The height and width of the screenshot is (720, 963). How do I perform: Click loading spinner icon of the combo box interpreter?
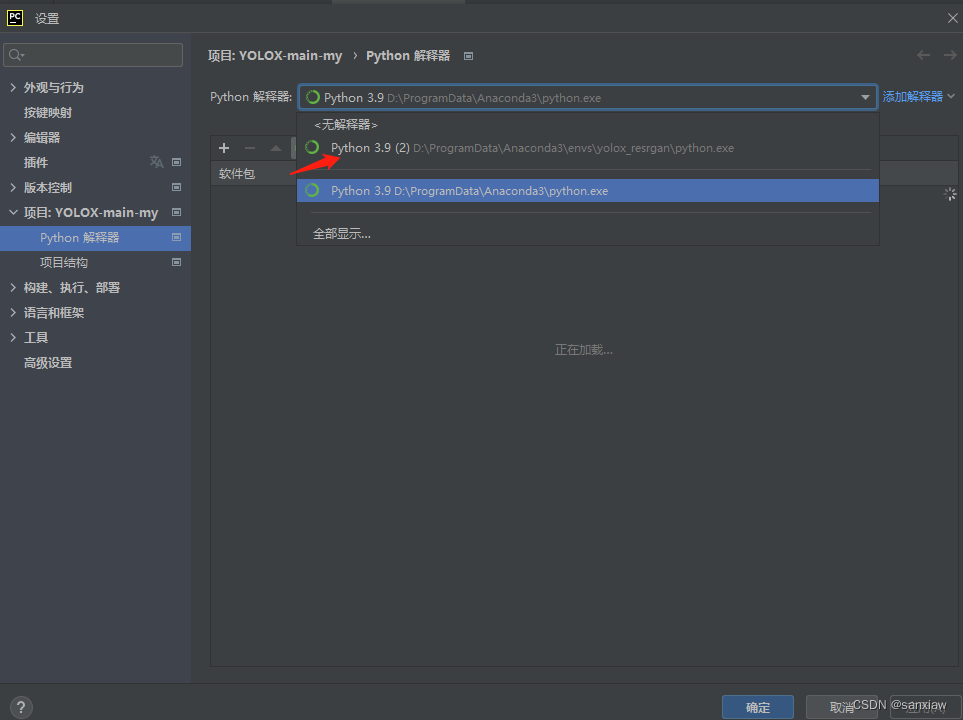point(313,97)
